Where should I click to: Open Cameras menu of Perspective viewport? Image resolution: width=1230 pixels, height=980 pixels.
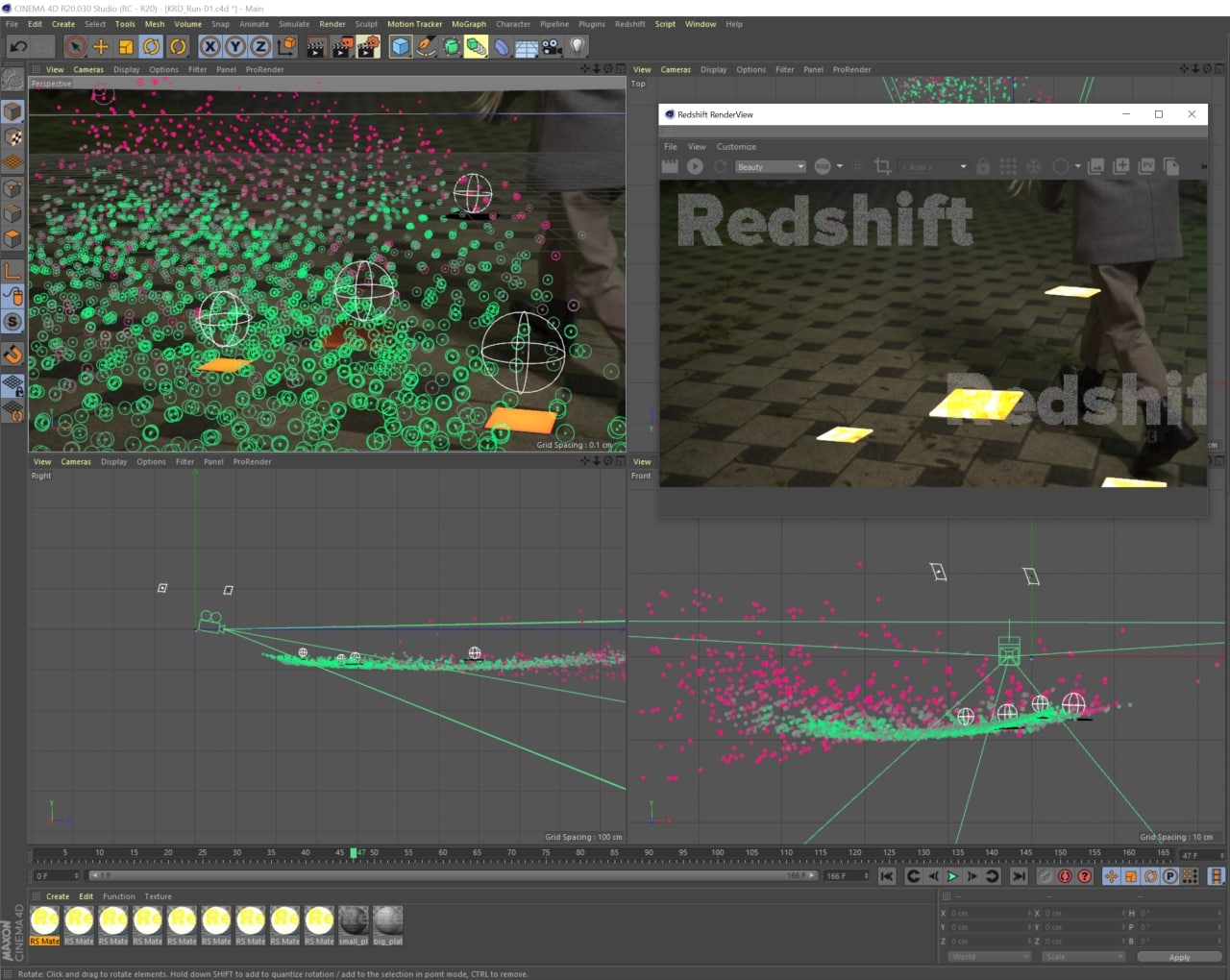coord(88,69)
